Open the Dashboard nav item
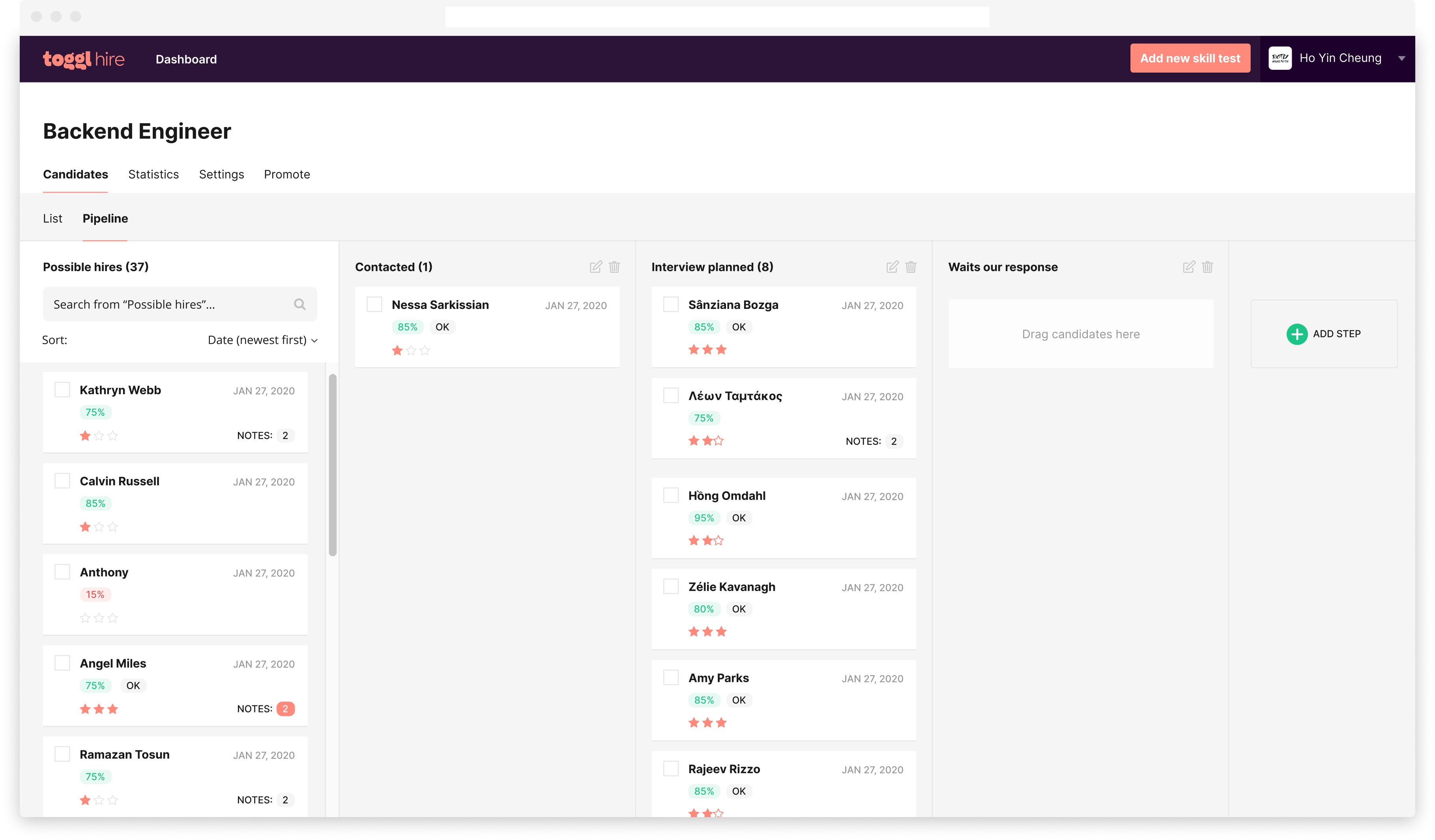 click(x=186, y=59)
